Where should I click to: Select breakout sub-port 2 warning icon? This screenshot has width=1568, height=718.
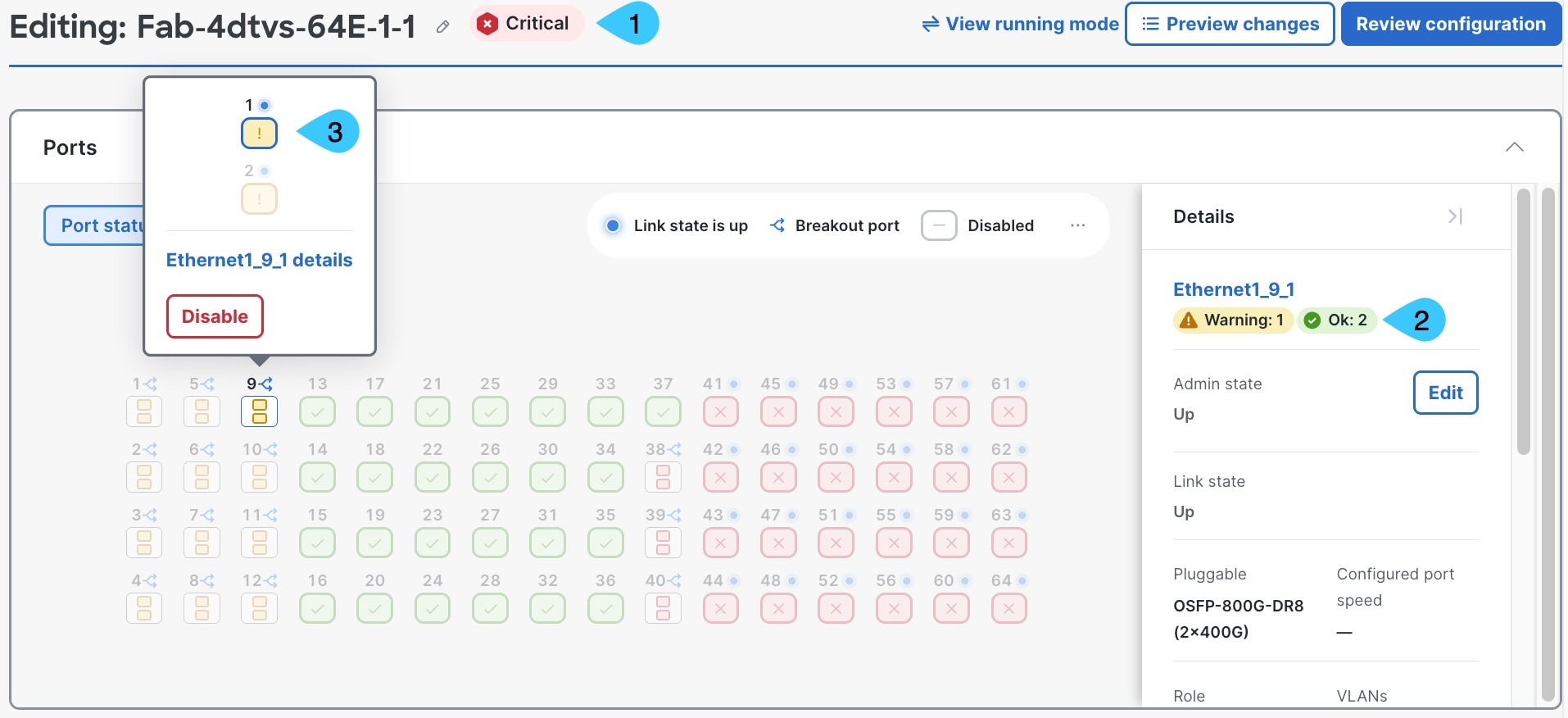[x=259, y=198]
